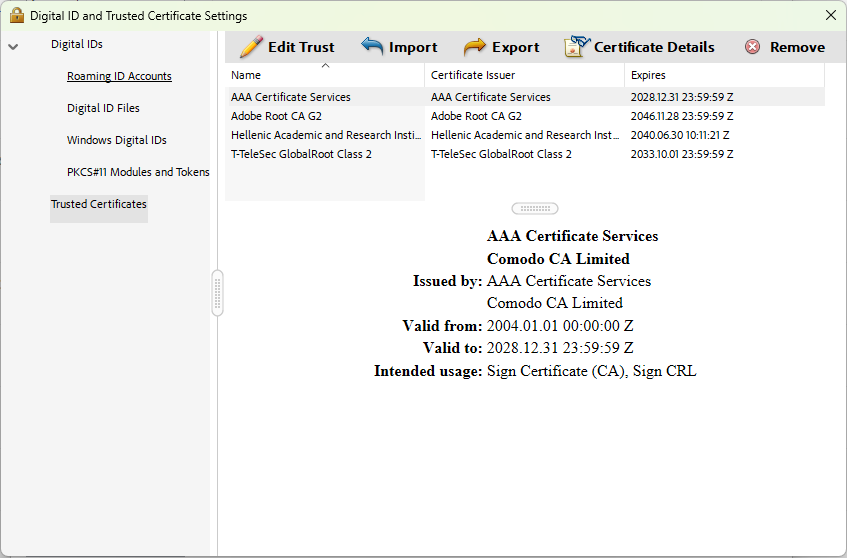The width and height of the screenshot is (847, 558).
Task: Open PKCS#11 Modules and Tokens
Action: click(x=138, y=172)
